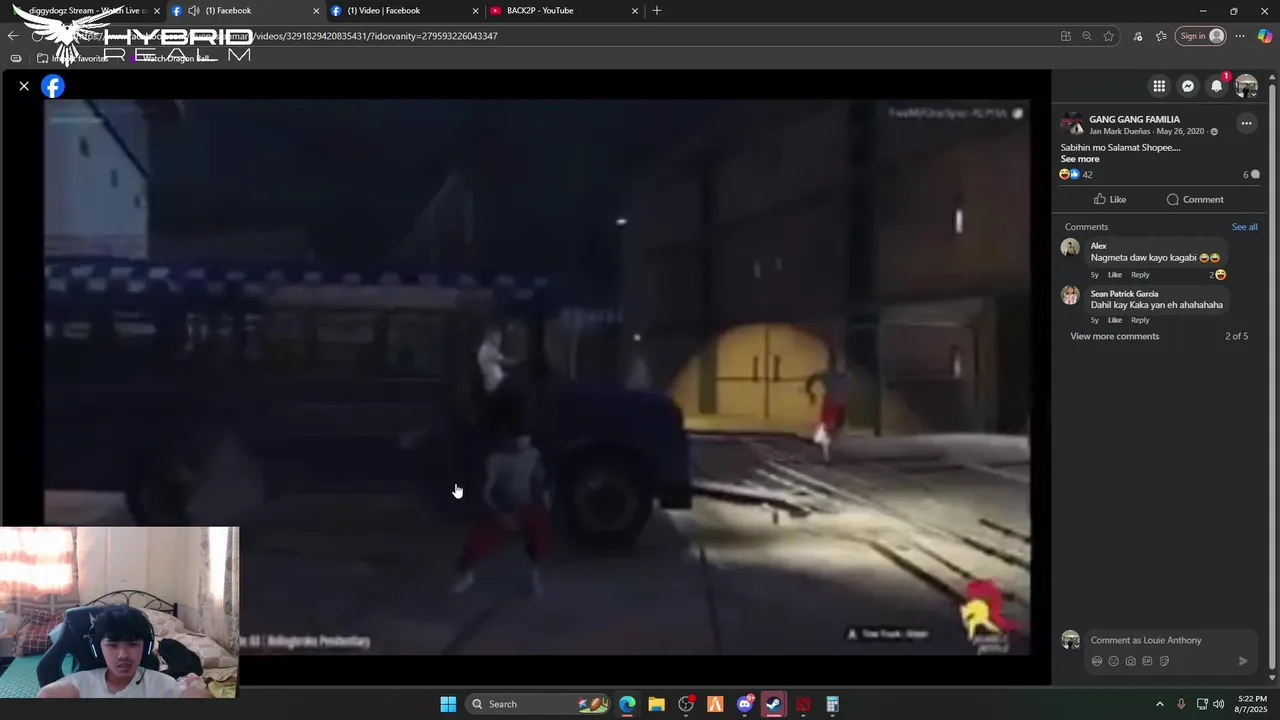The image size is (1280, 720).
Task: Open the notifications bell
Action: click(x=1217, y=86)
